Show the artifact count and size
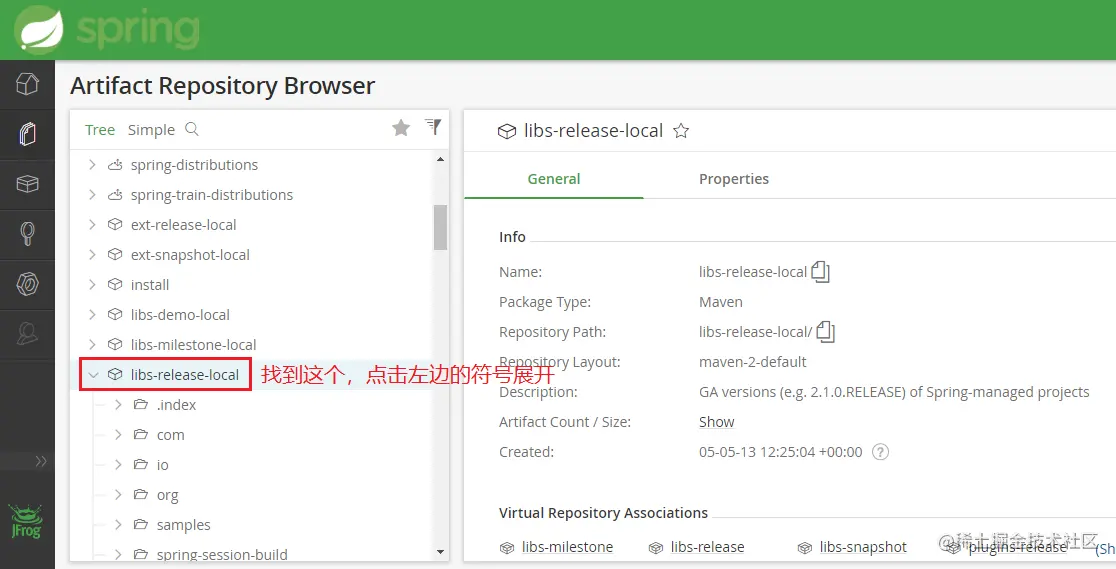 point(716,422)
